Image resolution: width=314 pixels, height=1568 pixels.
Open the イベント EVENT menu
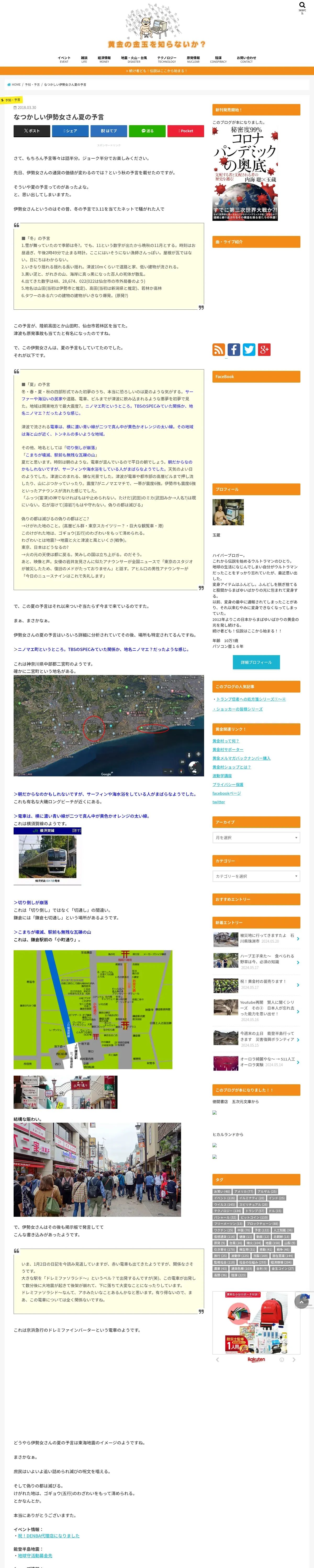point(64,60)
